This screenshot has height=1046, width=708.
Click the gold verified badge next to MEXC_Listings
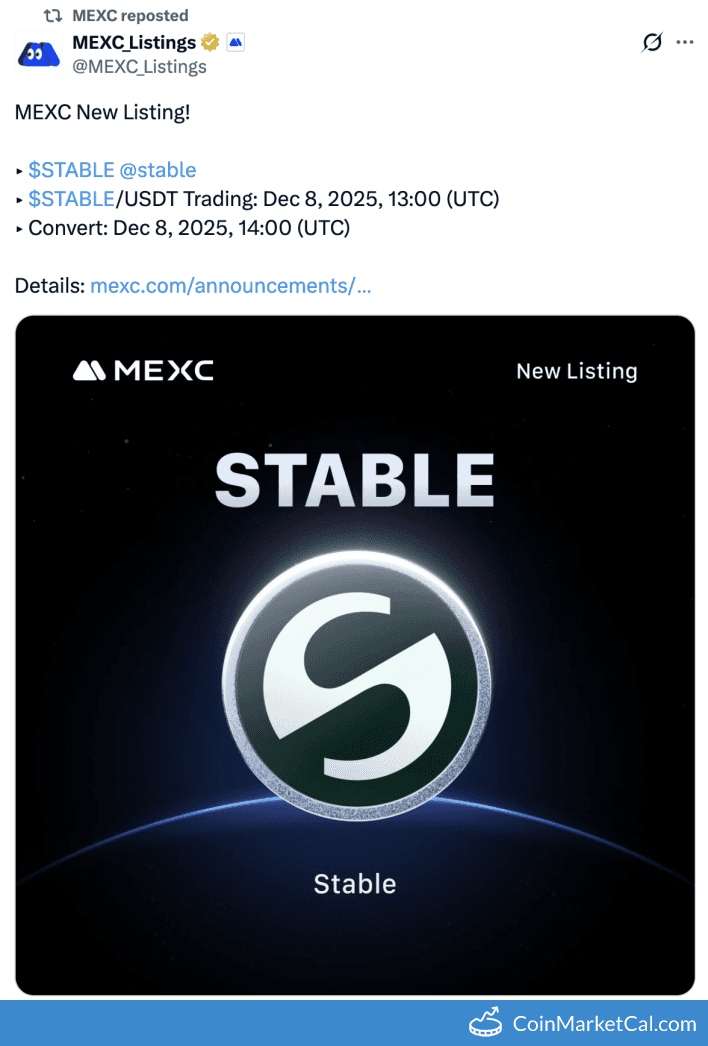[x=209, y=42]
